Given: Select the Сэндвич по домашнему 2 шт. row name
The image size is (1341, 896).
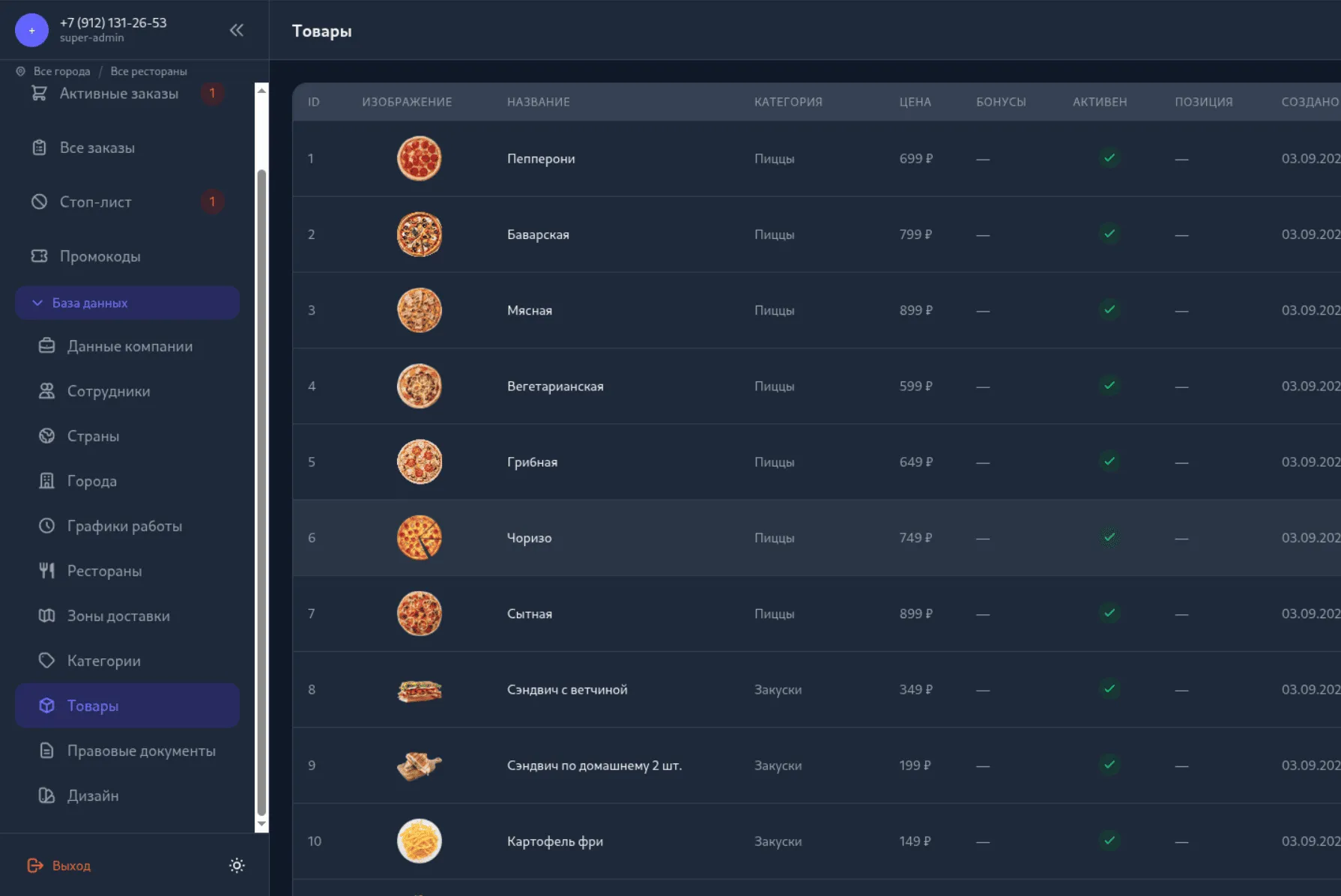Looking at the screenshot, I should point(594,766).
